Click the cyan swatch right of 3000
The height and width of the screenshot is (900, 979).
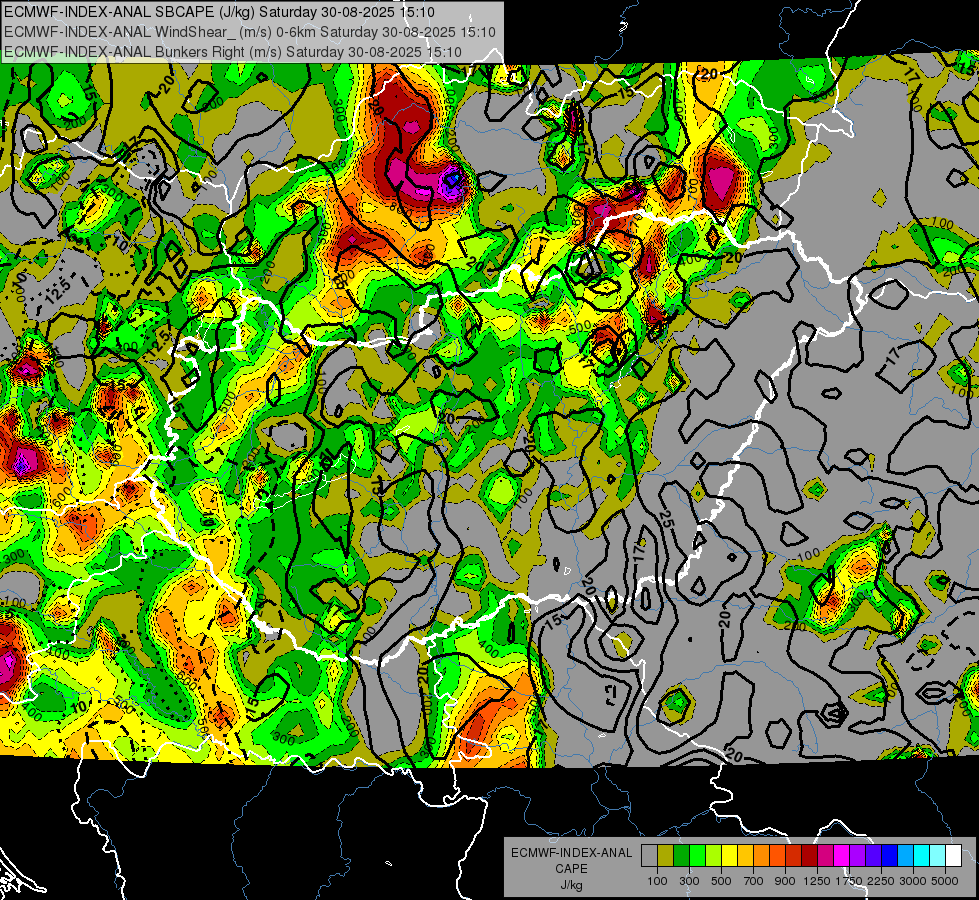click(x=922, y=856)
